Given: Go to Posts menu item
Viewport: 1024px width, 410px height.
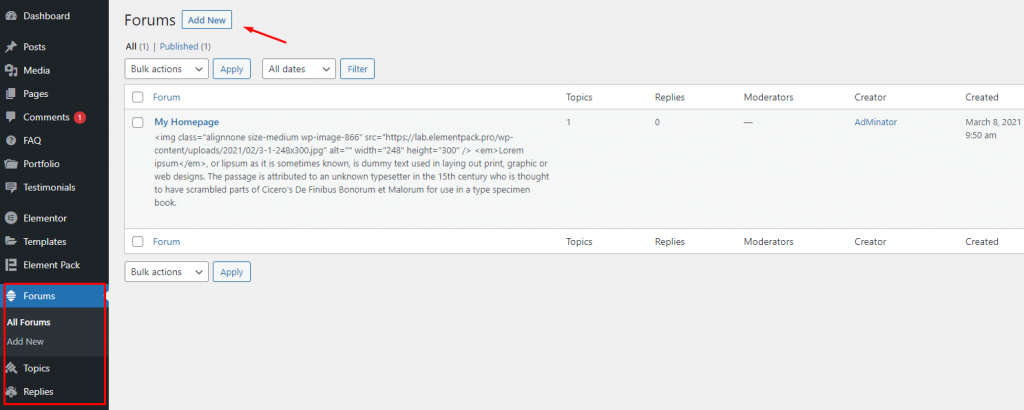Looking at the screenshot, I should click(54, 47).
